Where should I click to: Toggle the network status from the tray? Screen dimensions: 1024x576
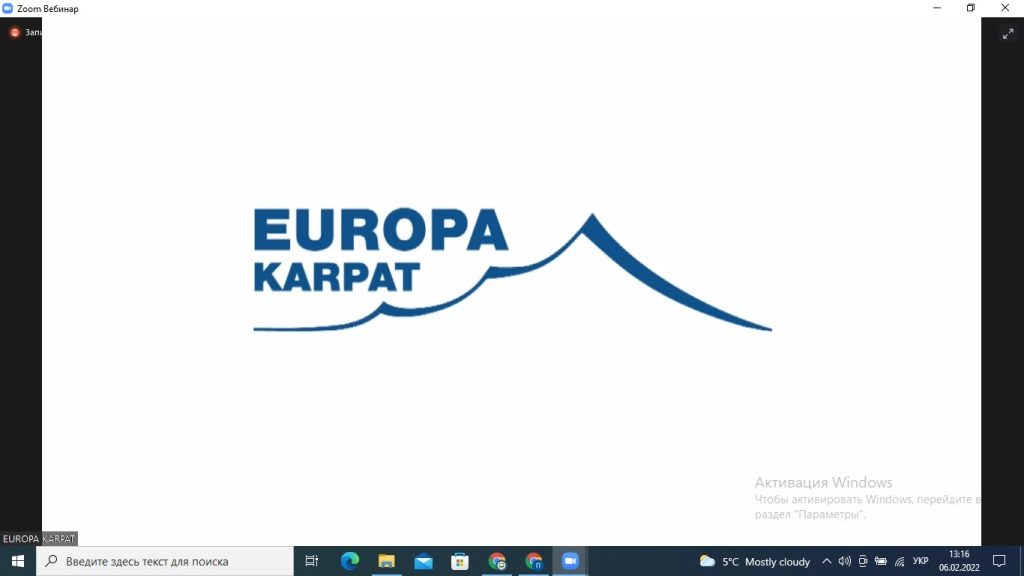point(899,561)
